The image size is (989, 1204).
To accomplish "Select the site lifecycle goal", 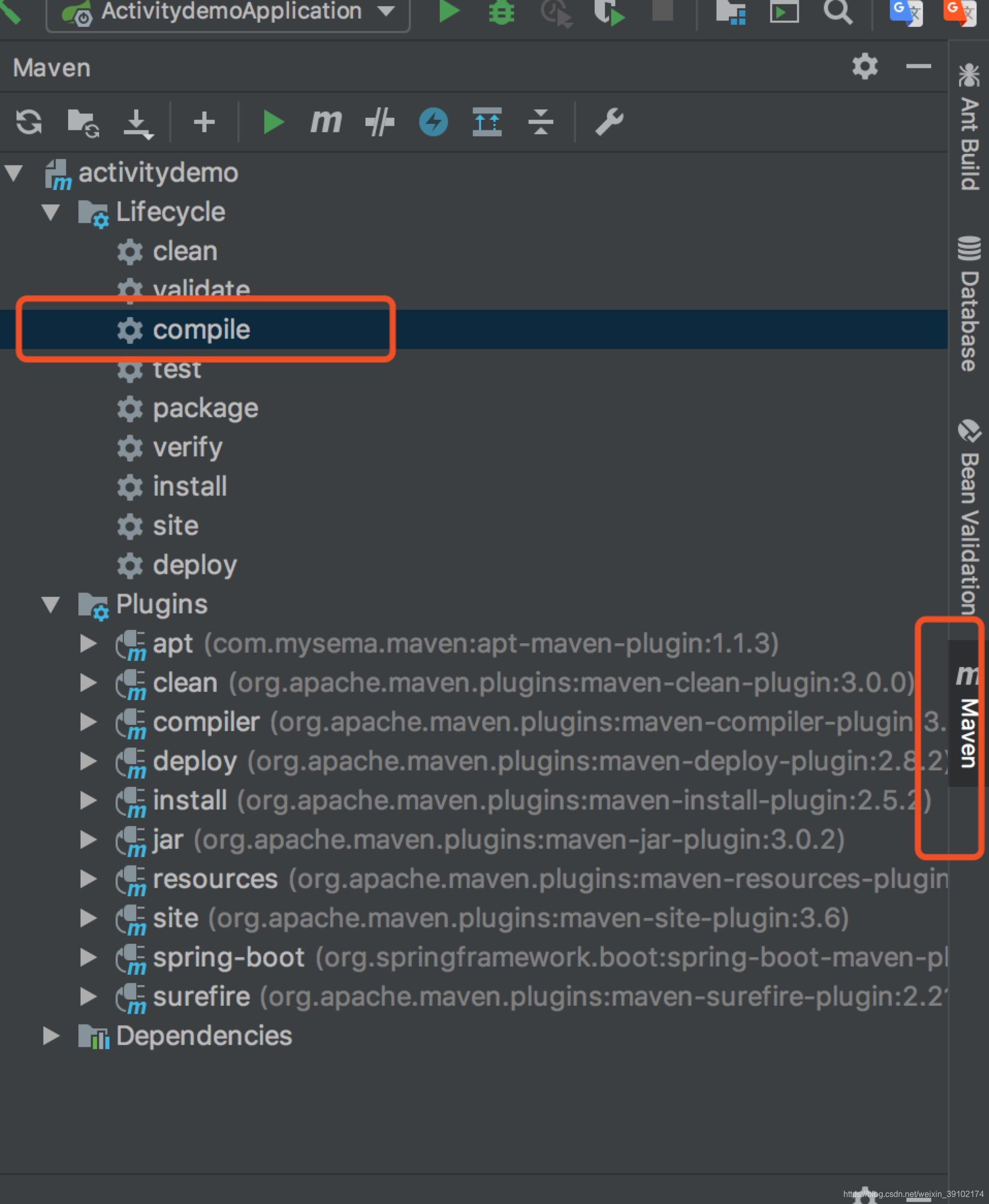I will pyautogui.click(x=474, y=526).
